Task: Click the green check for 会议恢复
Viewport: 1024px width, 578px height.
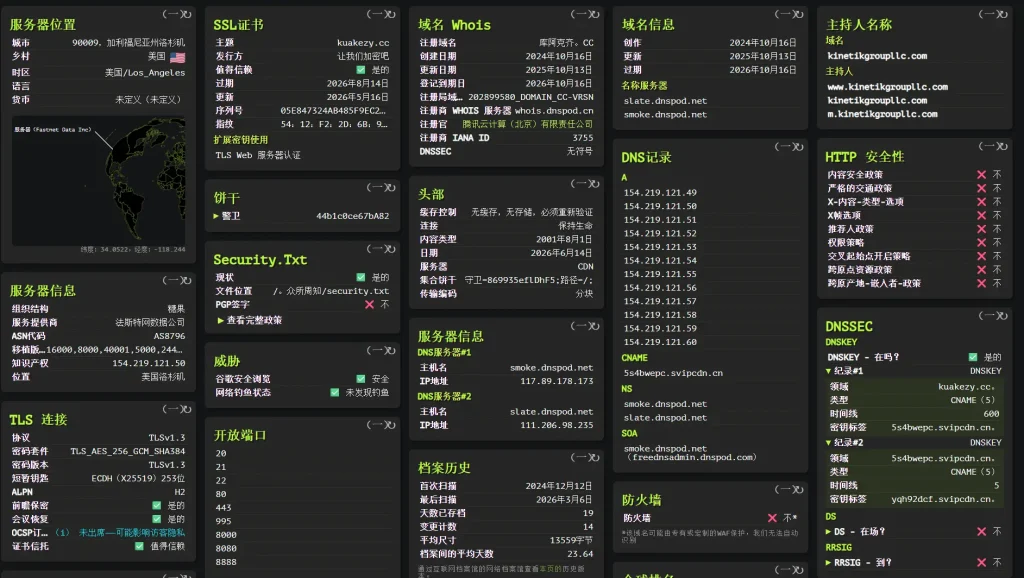Action: (157, 519)
